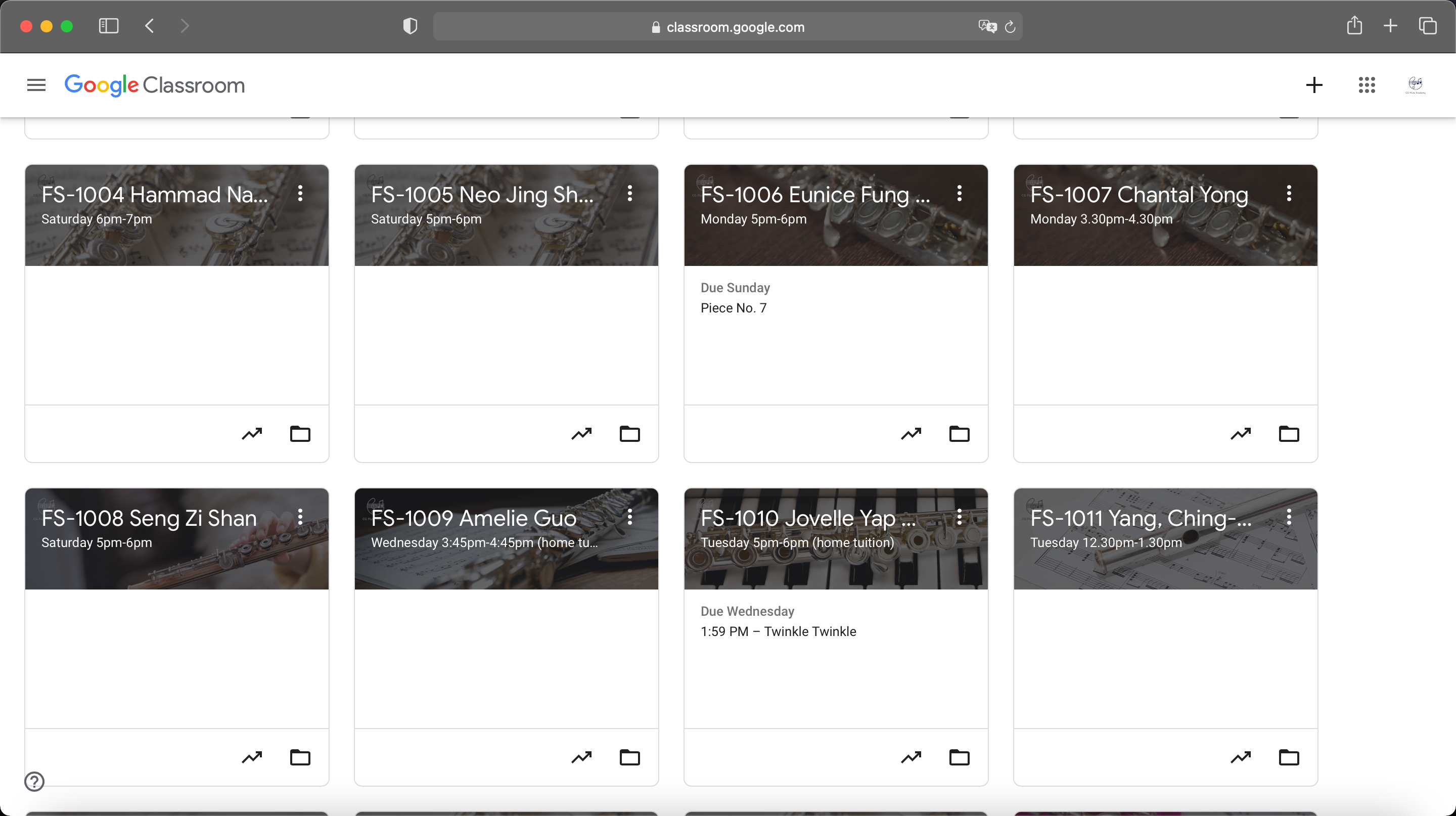1456x816 pixels.
Task: Open the FS-1007 Chantal Yong class
Action: click(x=1139, y=195)
